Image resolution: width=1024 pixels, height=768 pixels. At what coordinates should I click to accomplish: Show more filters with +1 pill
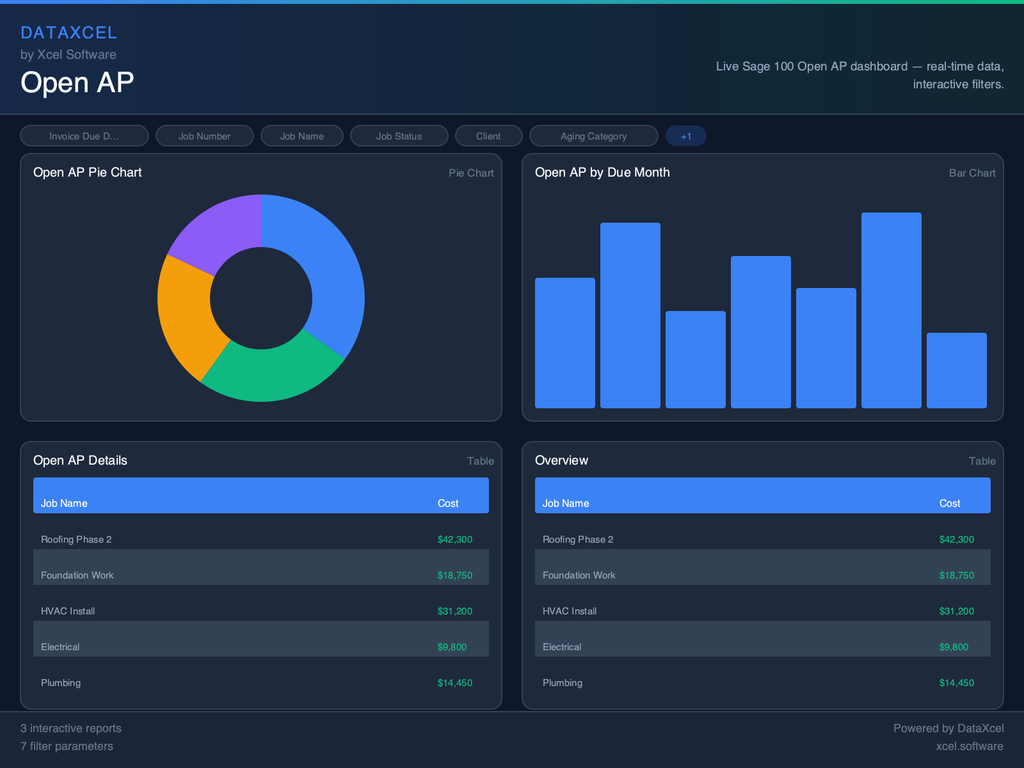pyautogui.click(x=686, y=136)
